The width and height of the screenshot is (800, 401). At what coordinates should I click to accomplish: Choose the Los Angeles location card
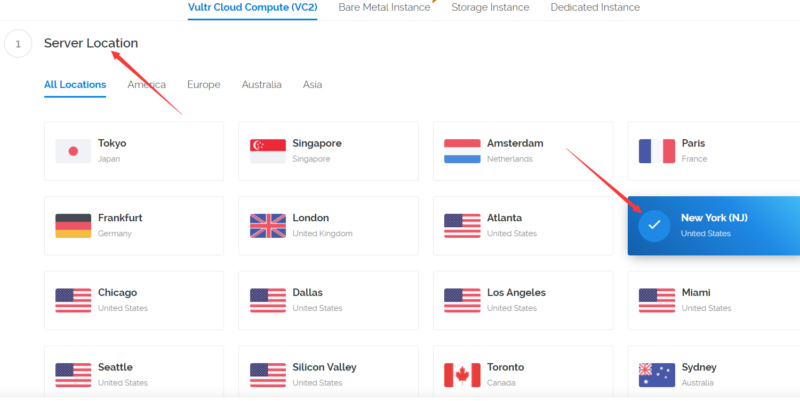[522, 300]
